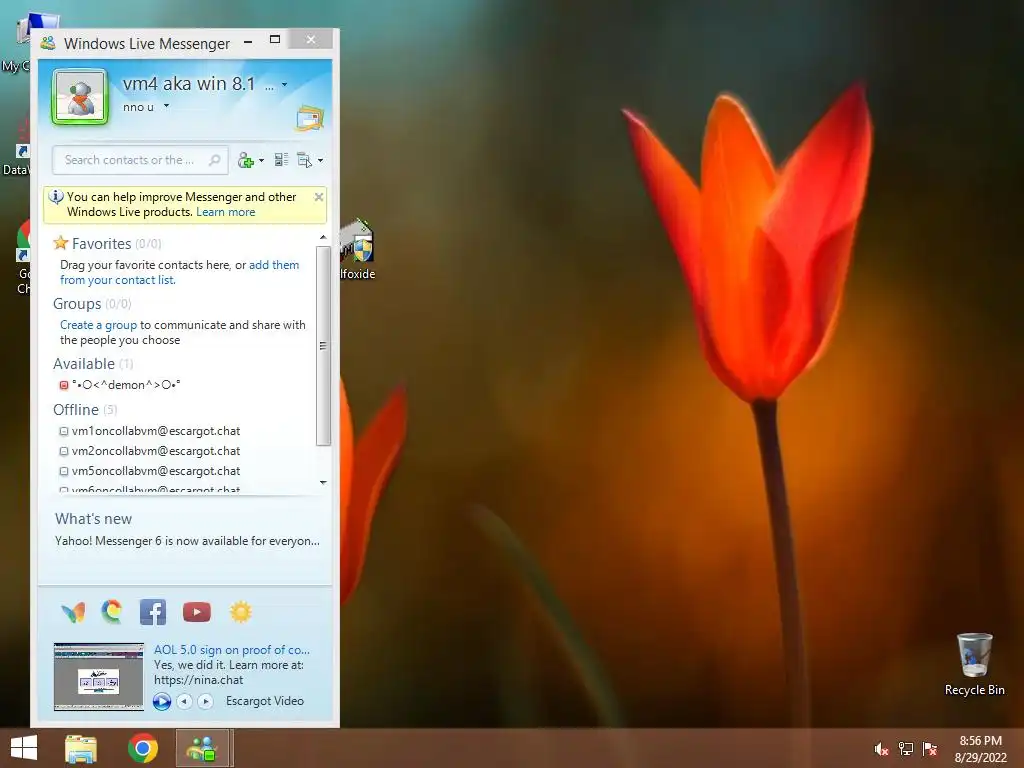Open the Windows Start button

[24, 748]
